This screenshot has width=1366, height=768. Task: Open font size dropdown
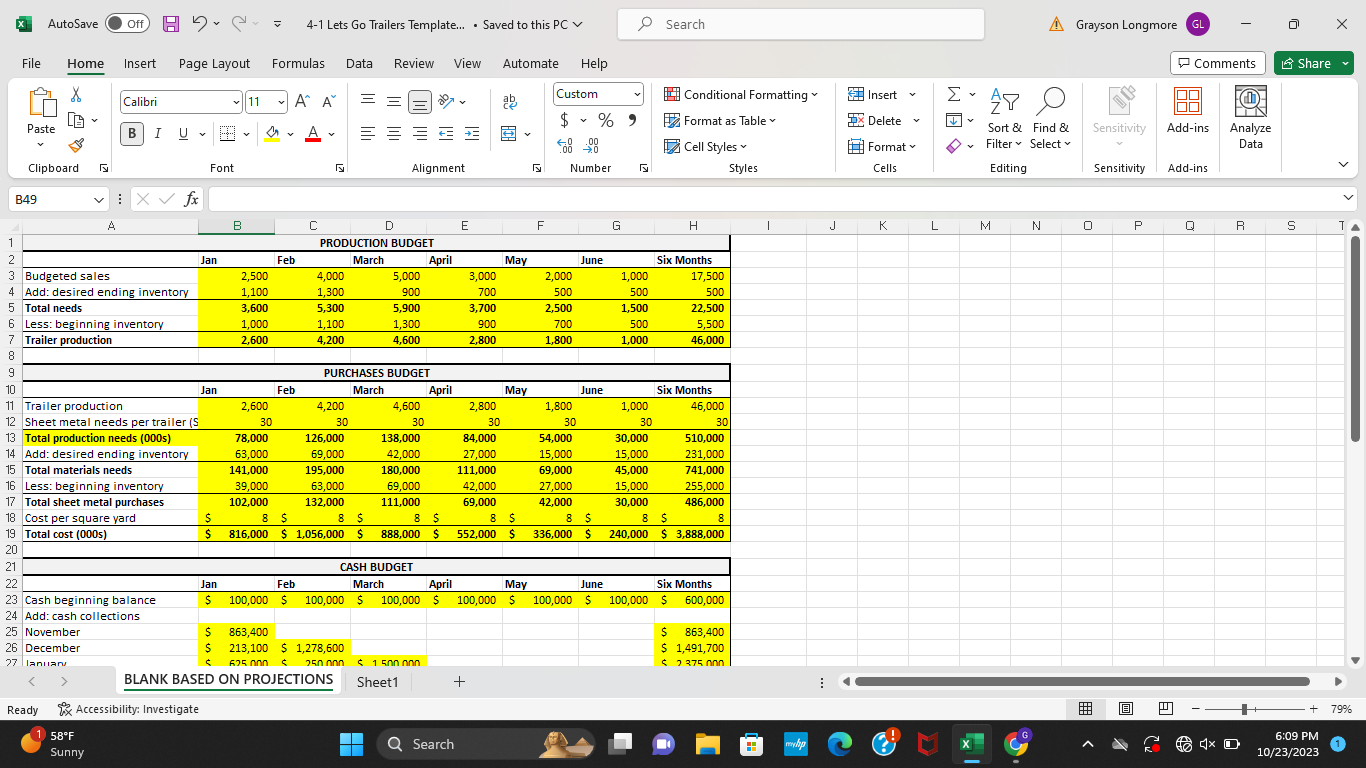pos(281,102)
